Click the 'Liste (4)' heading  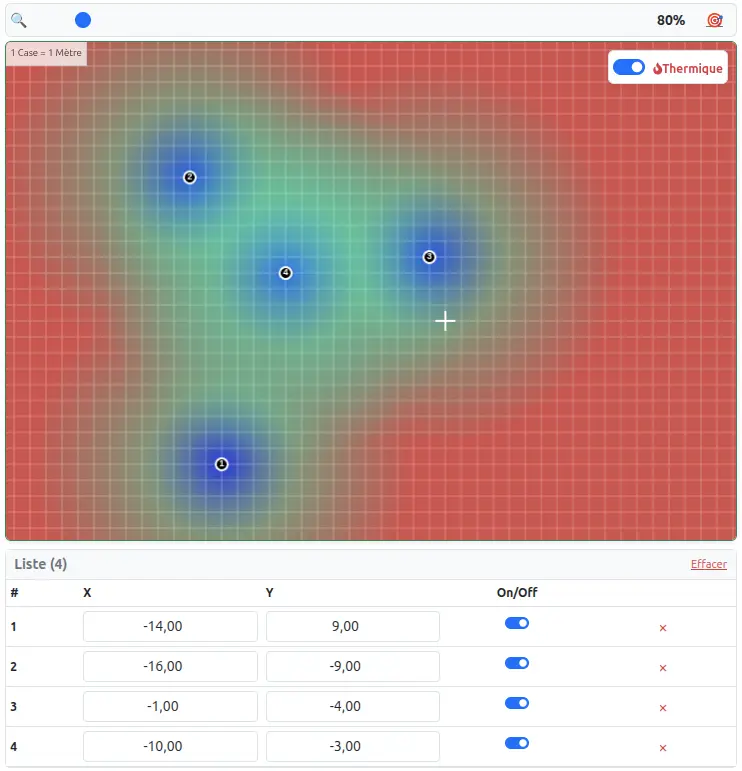click(x=40, y=564)
